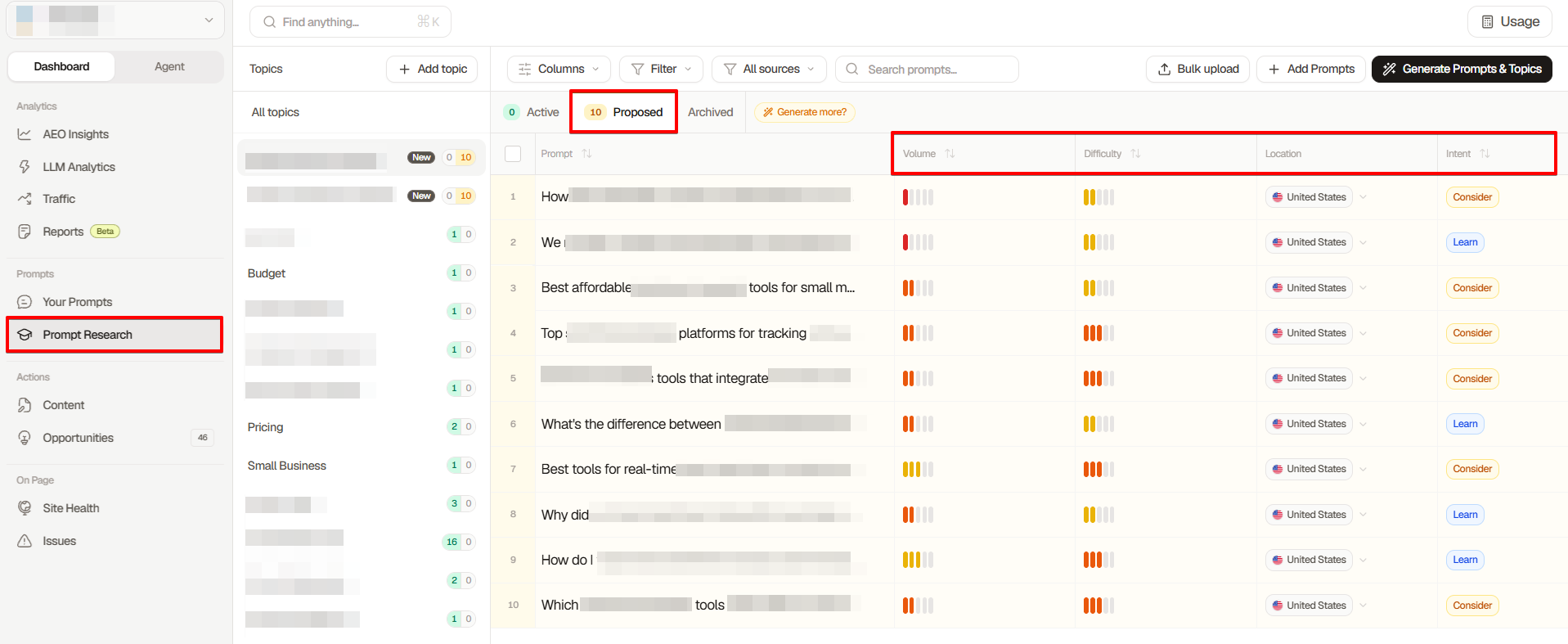Open the Content file icon

coord(25,405)
